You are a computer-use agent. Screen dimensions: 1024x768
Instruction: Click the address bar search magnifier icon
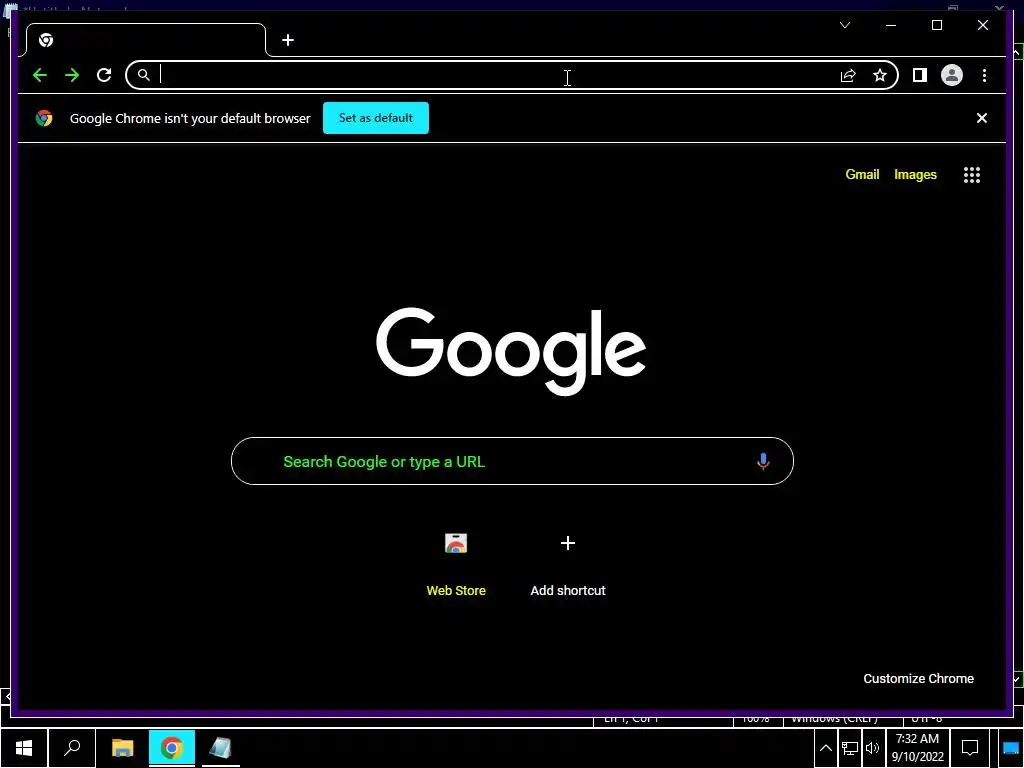tap(144, 75)
